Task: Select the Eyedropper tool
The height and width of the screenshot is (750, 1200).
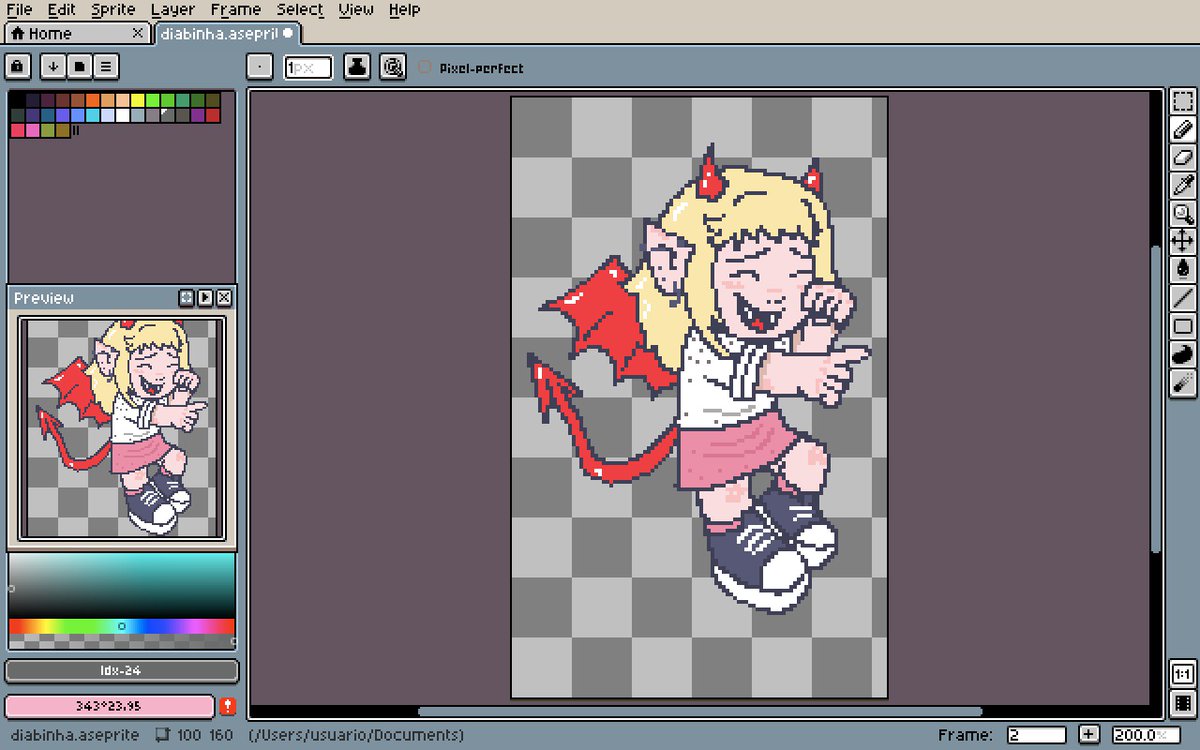Action: (x=1183, y=185)
